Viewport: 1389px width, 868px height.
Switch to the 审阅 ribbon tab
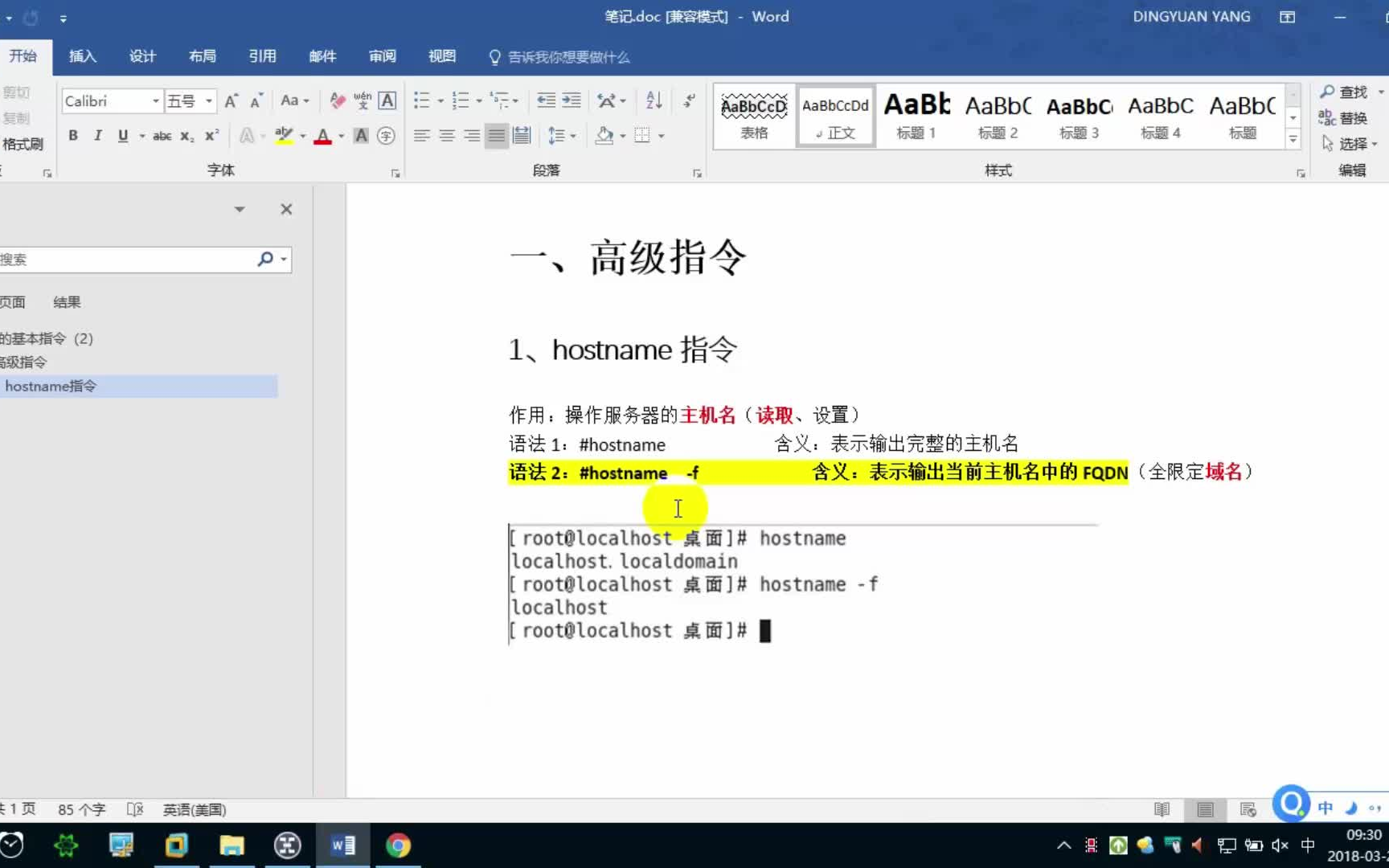[x=382, y=56]
